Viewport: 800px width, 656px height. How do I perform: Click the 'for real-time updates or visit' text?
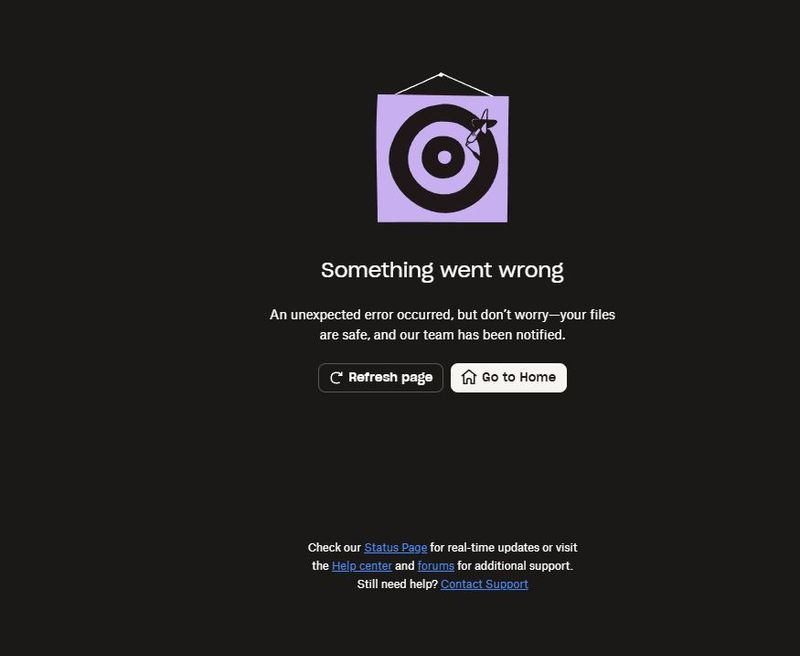[504, 547]
